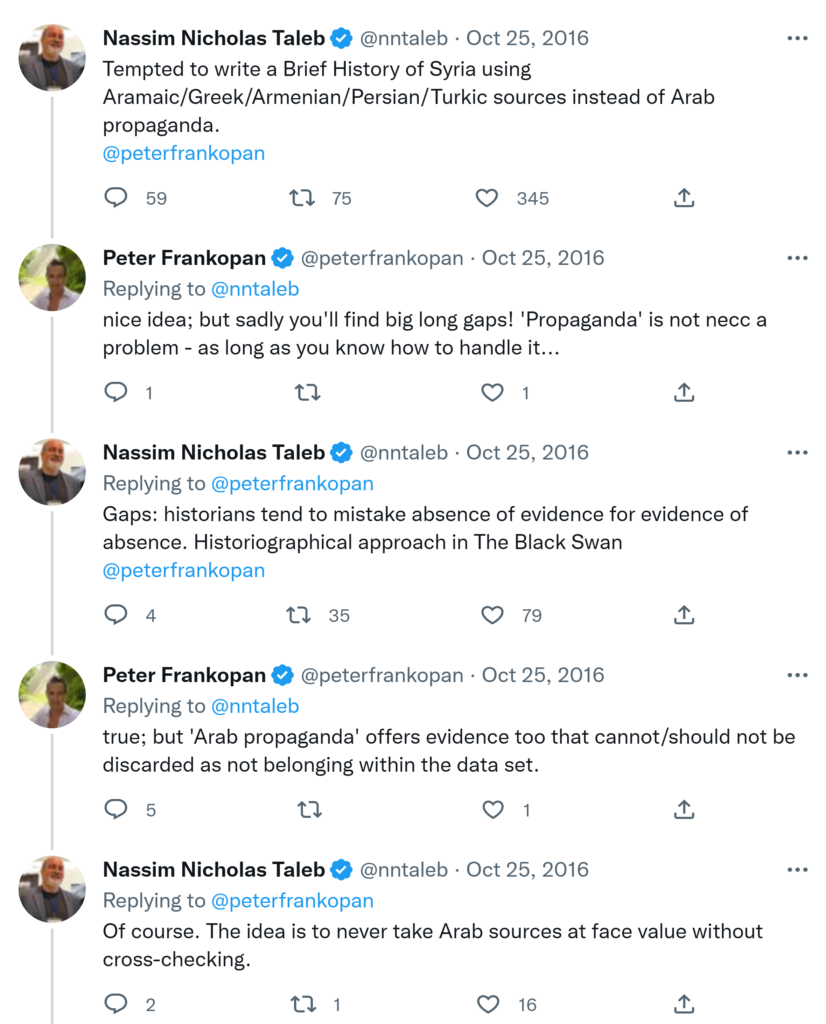Retweet the tweet with 35 retweets

(x=299, y=615)
